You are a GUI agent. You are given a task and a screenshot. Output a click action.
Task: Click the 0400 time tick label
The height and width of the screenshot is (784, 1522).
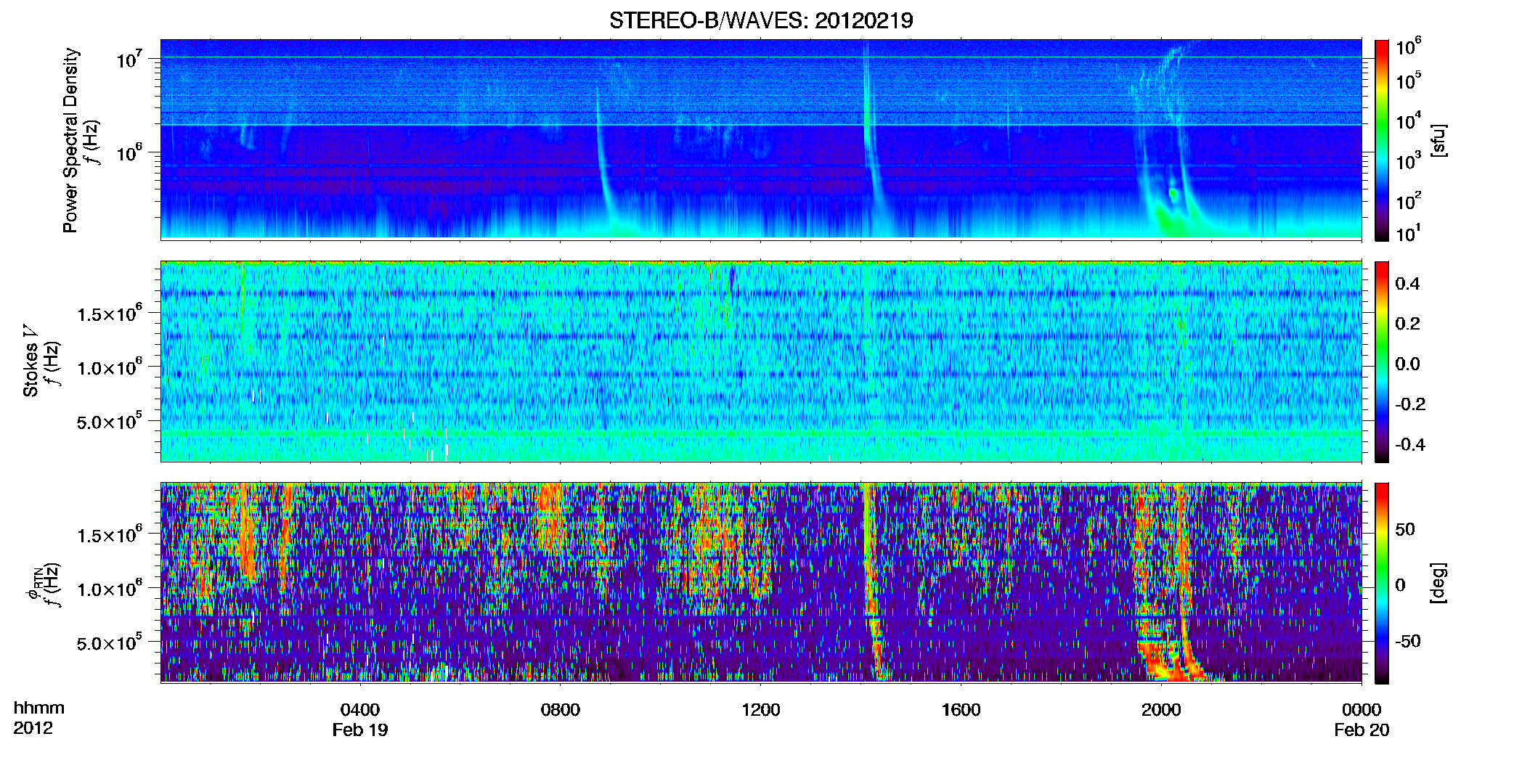(360, 710)
